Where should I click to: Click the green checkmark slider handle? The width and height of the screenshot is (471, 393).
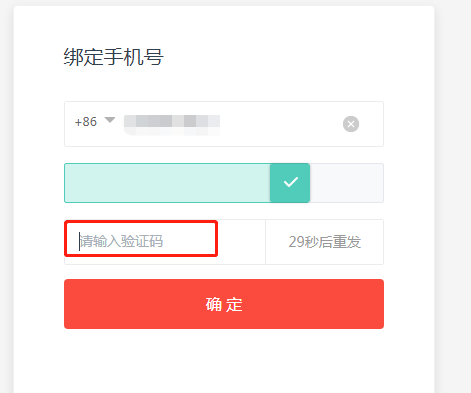290,183
